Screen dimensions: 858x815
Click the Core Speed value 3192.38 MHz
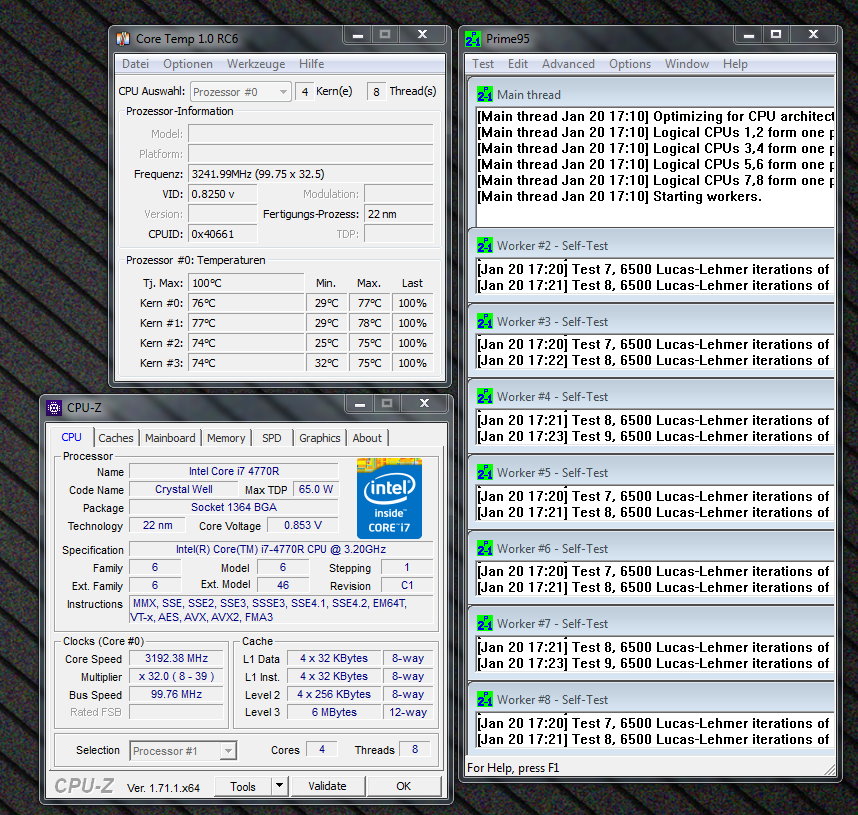[x=176, y=658]
